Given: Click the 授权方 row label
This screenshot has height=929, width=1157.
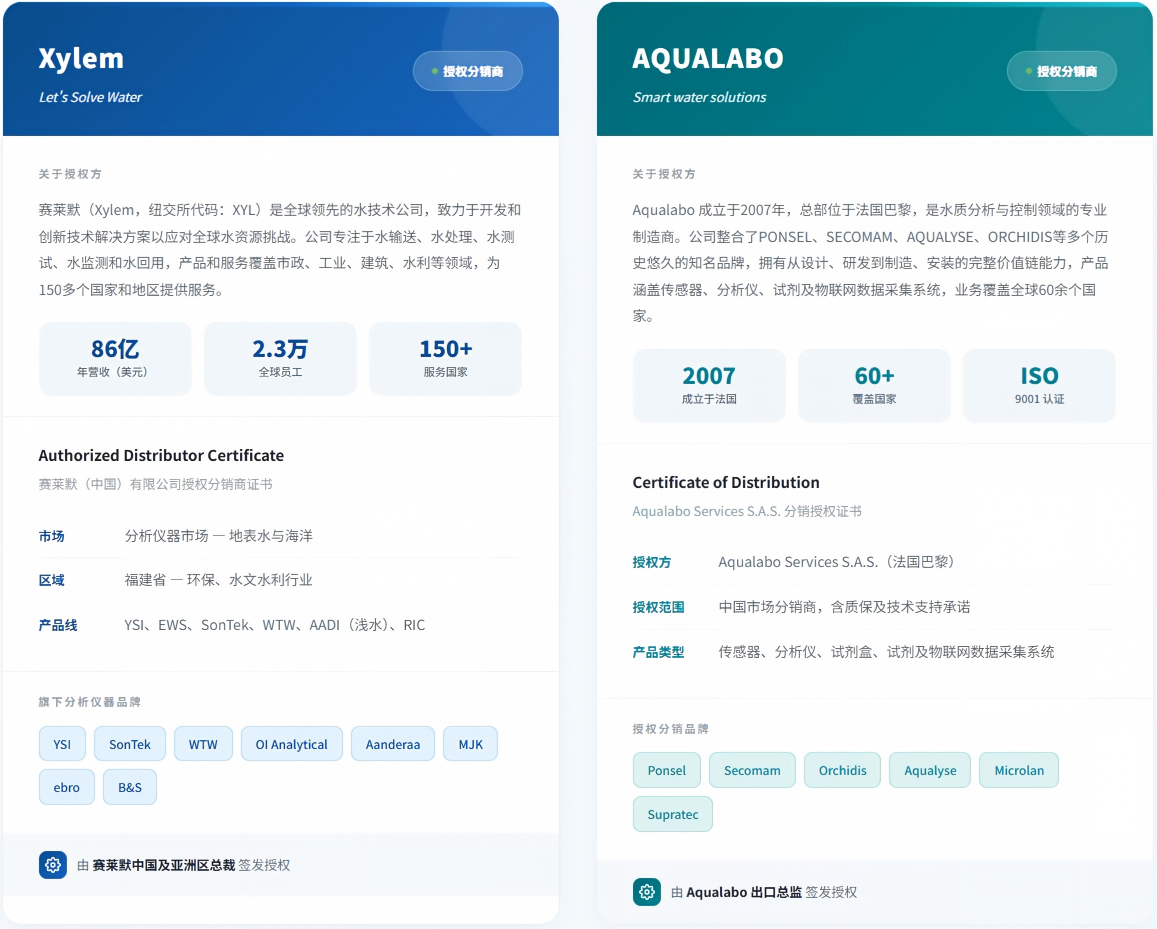Looking at the screenshot, I should click(x=652, y=562).
